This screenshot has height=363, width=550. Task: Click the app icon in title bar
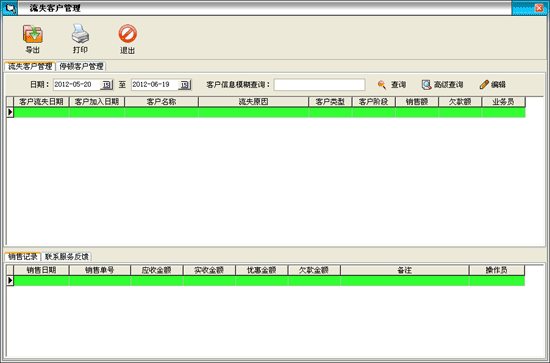click(x=9, y=8)
